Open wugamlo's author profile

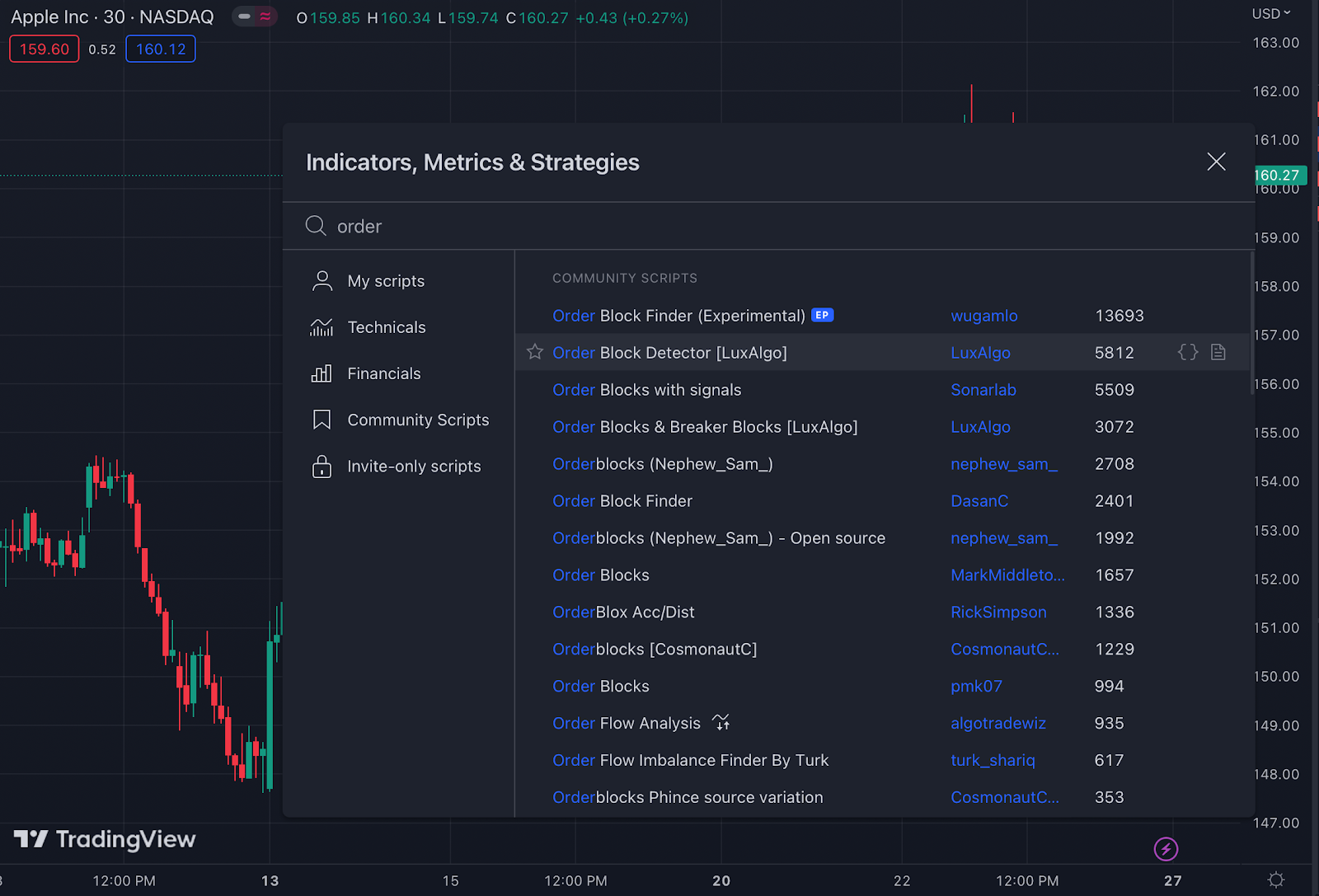[x=983, y=315]
